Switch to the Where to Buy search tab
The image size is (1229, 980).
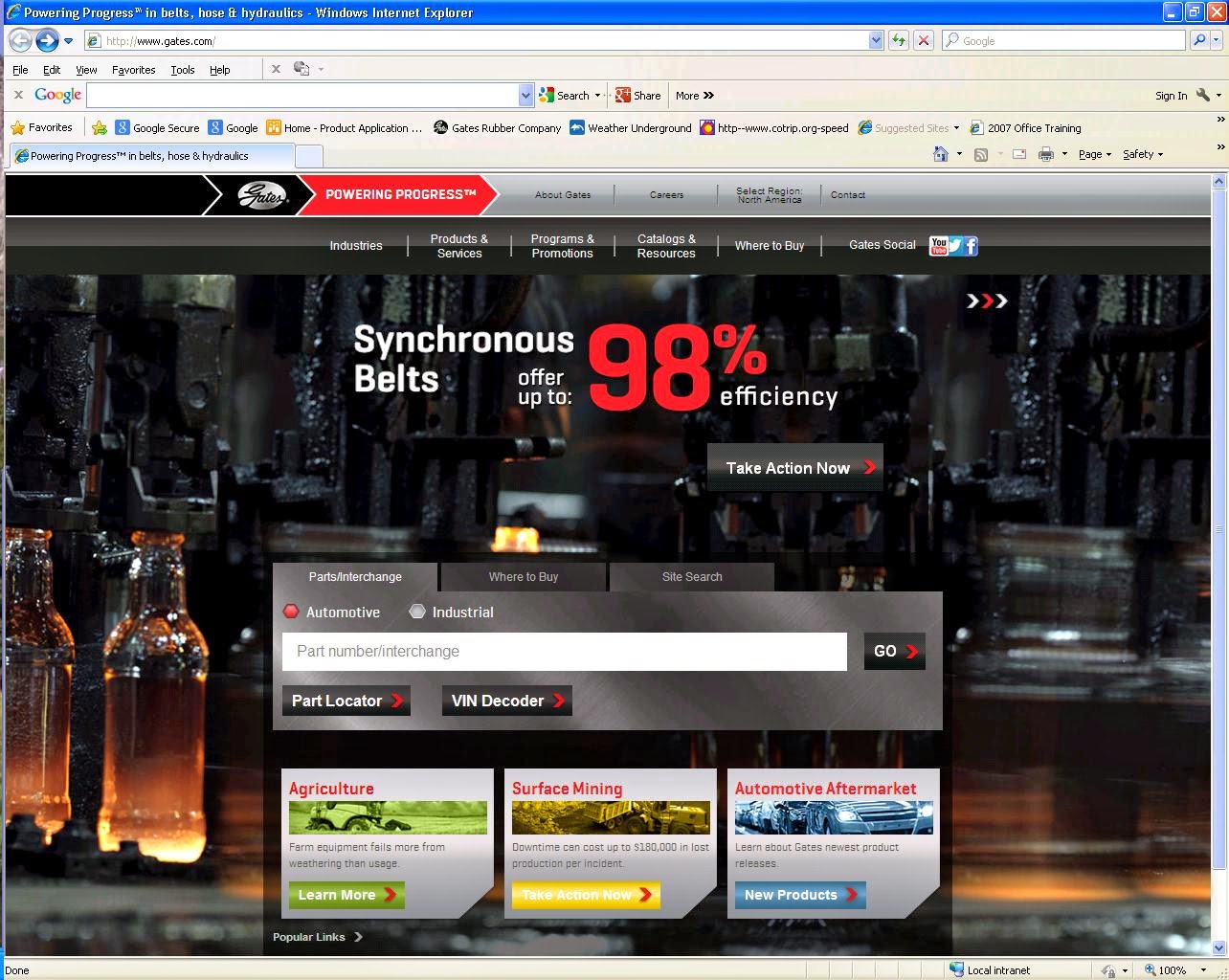(x=524, y=577)
